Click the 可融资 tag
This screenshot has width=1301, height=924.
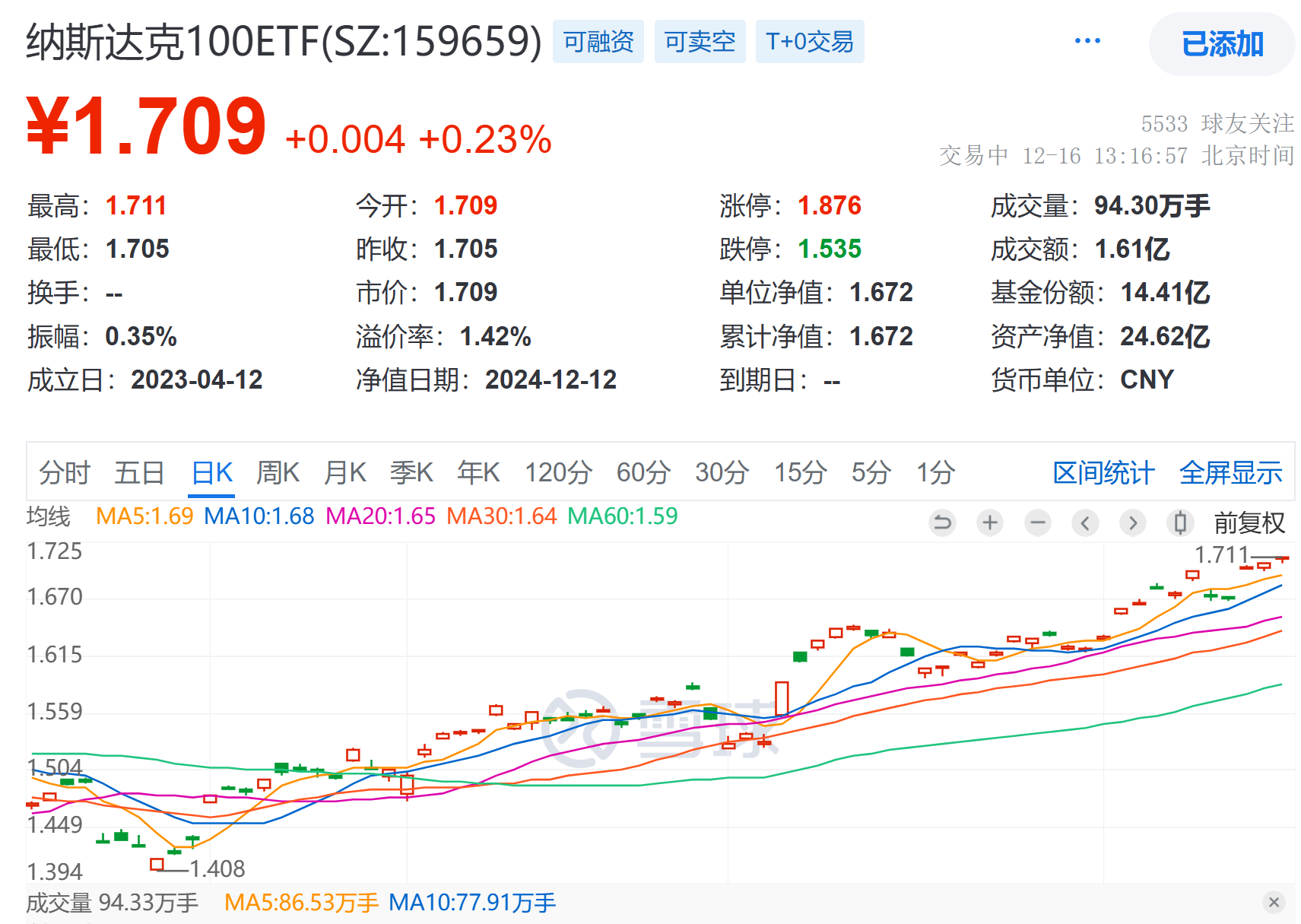click(x=598, y=41)
